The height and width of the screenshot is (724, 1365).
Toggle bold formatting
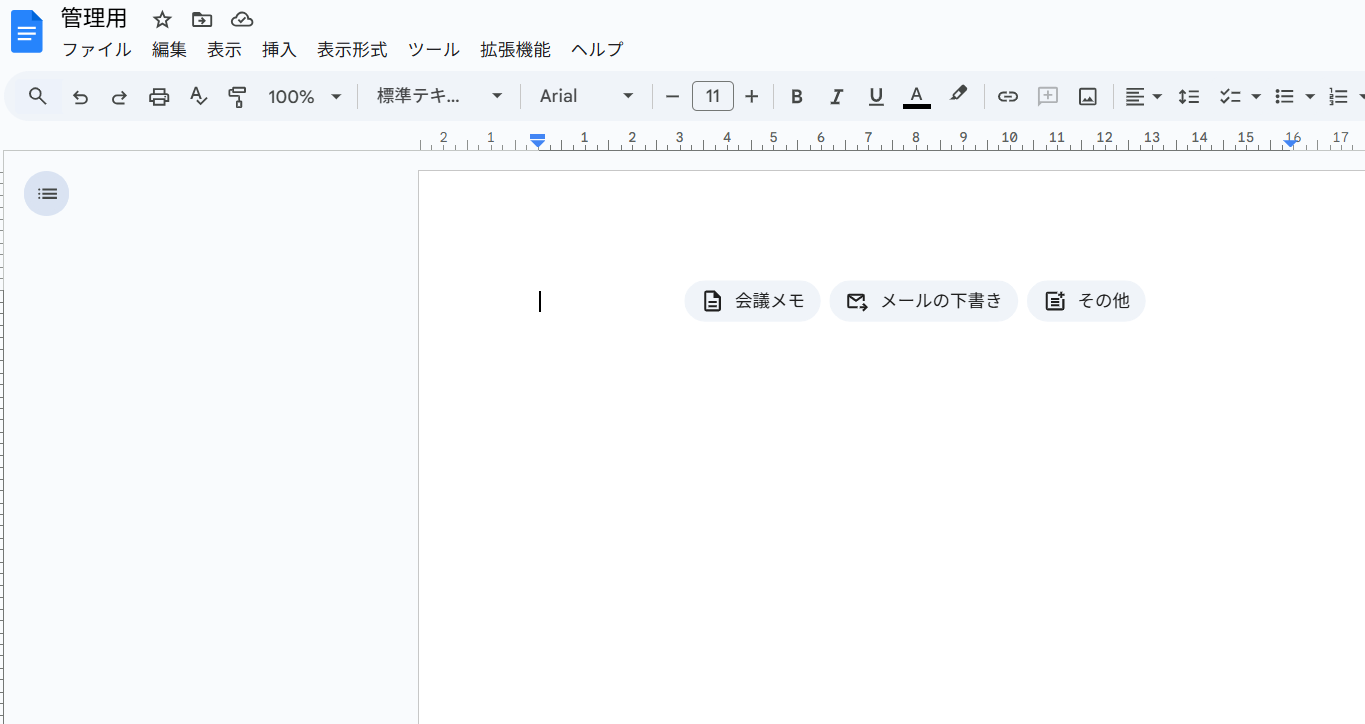tap(797, 97)
